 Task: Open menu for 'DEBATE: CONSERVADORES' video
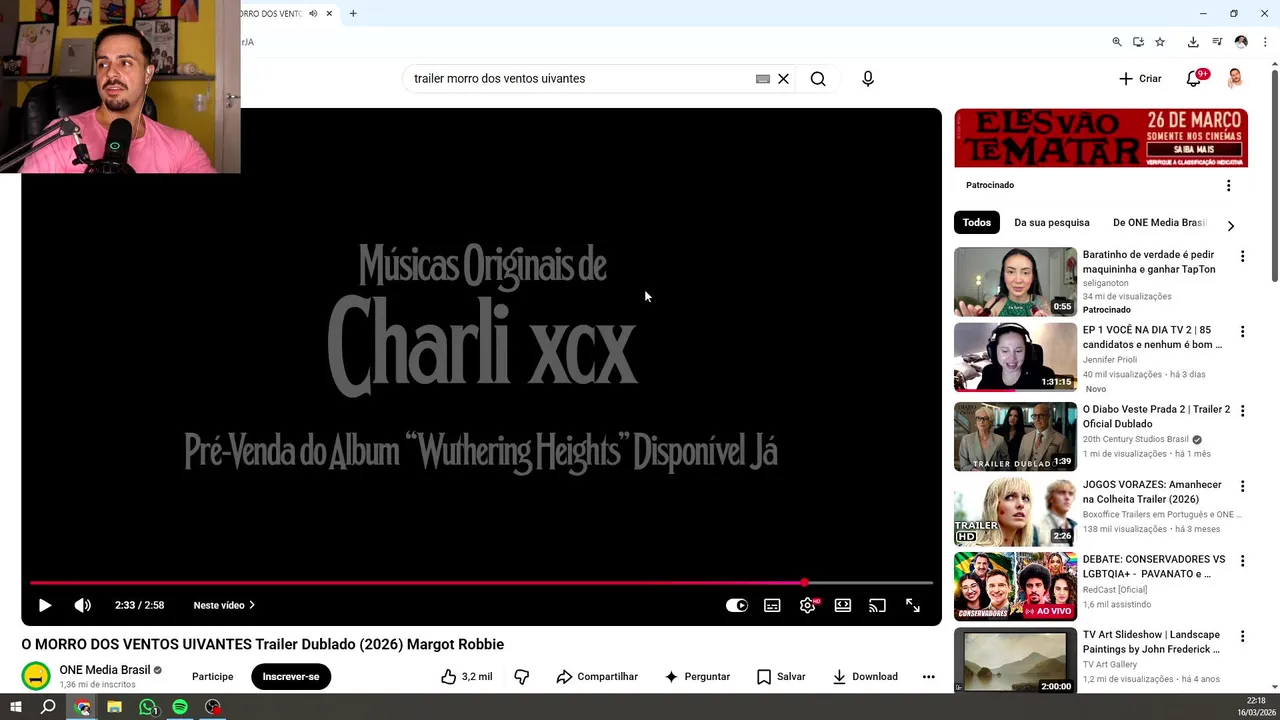[1243, 561]
